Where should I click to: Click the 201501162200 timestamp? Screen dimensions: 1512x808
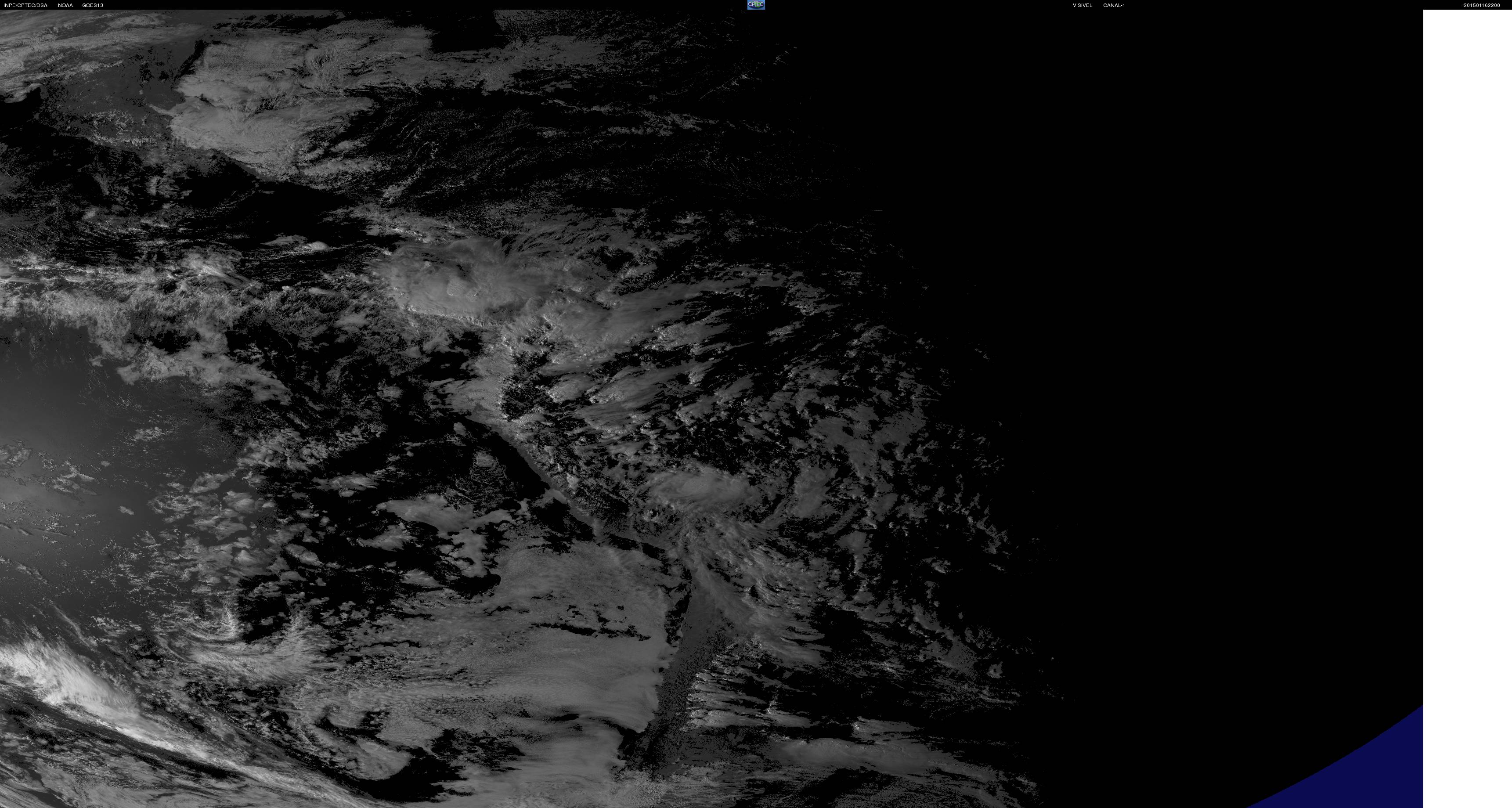click(1481, 5)
